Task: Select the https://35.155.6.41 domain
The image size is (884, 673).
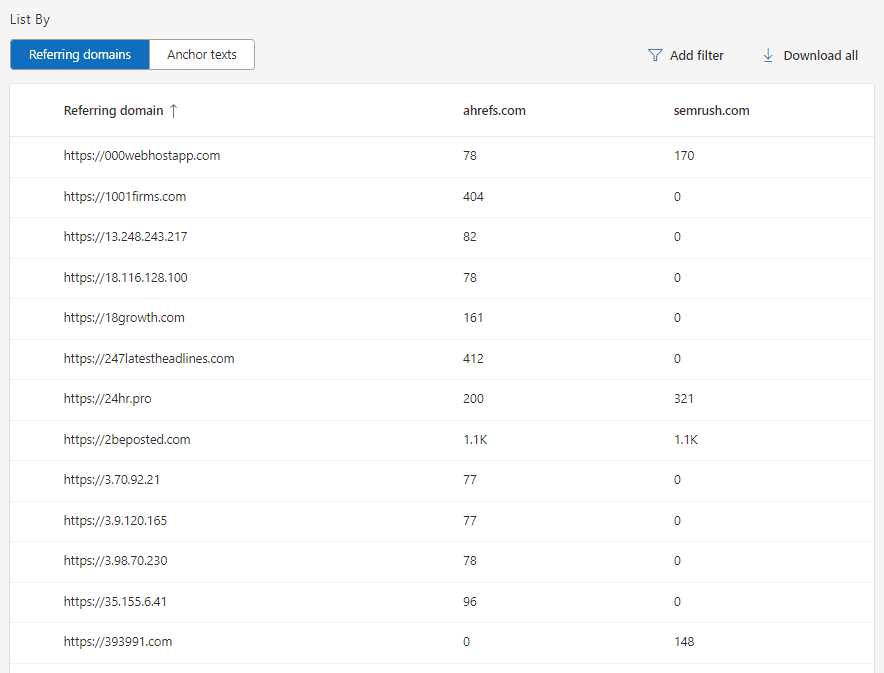Action: click(x=115, y=601)
